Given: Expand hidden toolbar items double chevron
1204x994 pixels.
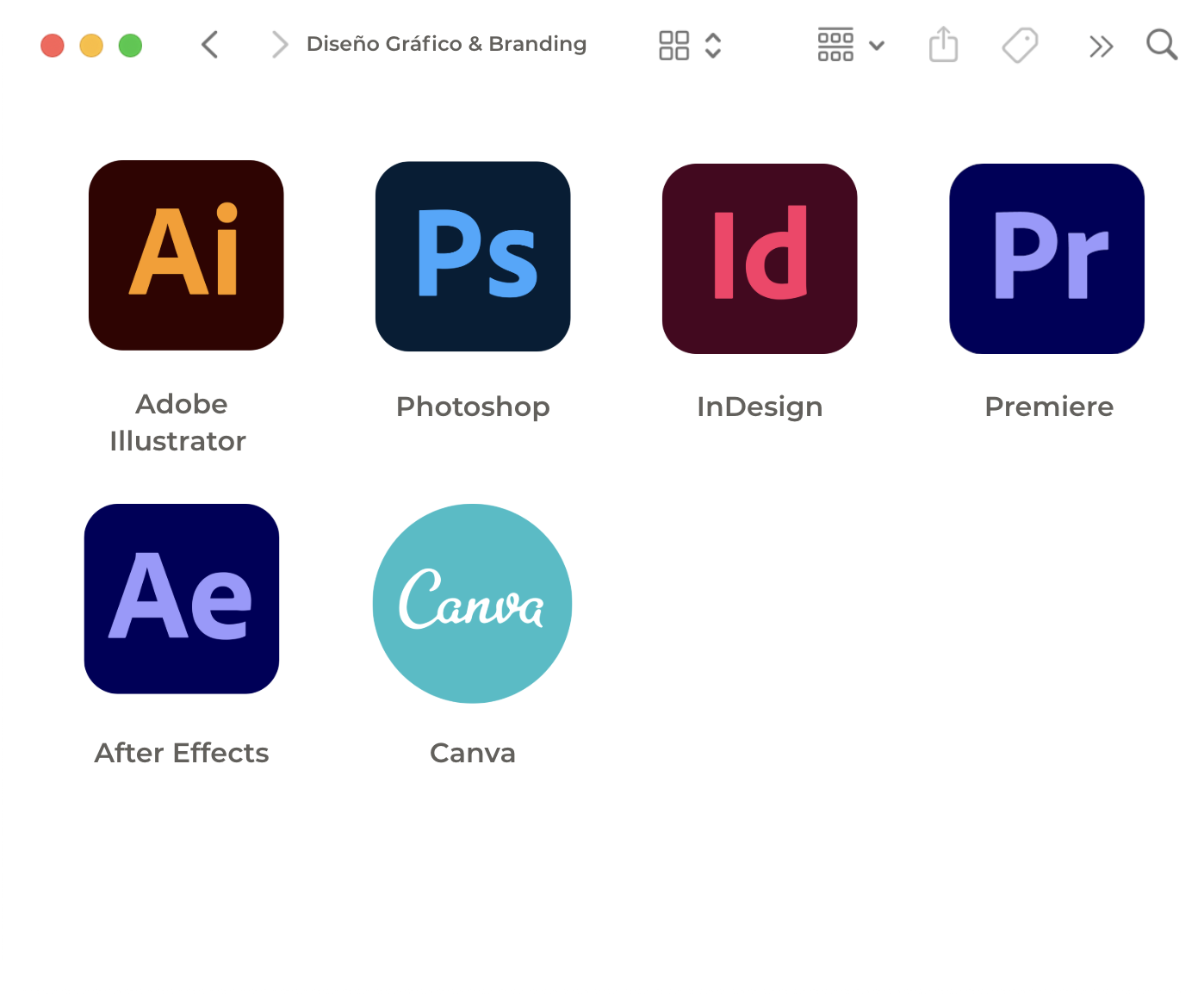Looking at the screenshot, I should (x=1101, y=46).
